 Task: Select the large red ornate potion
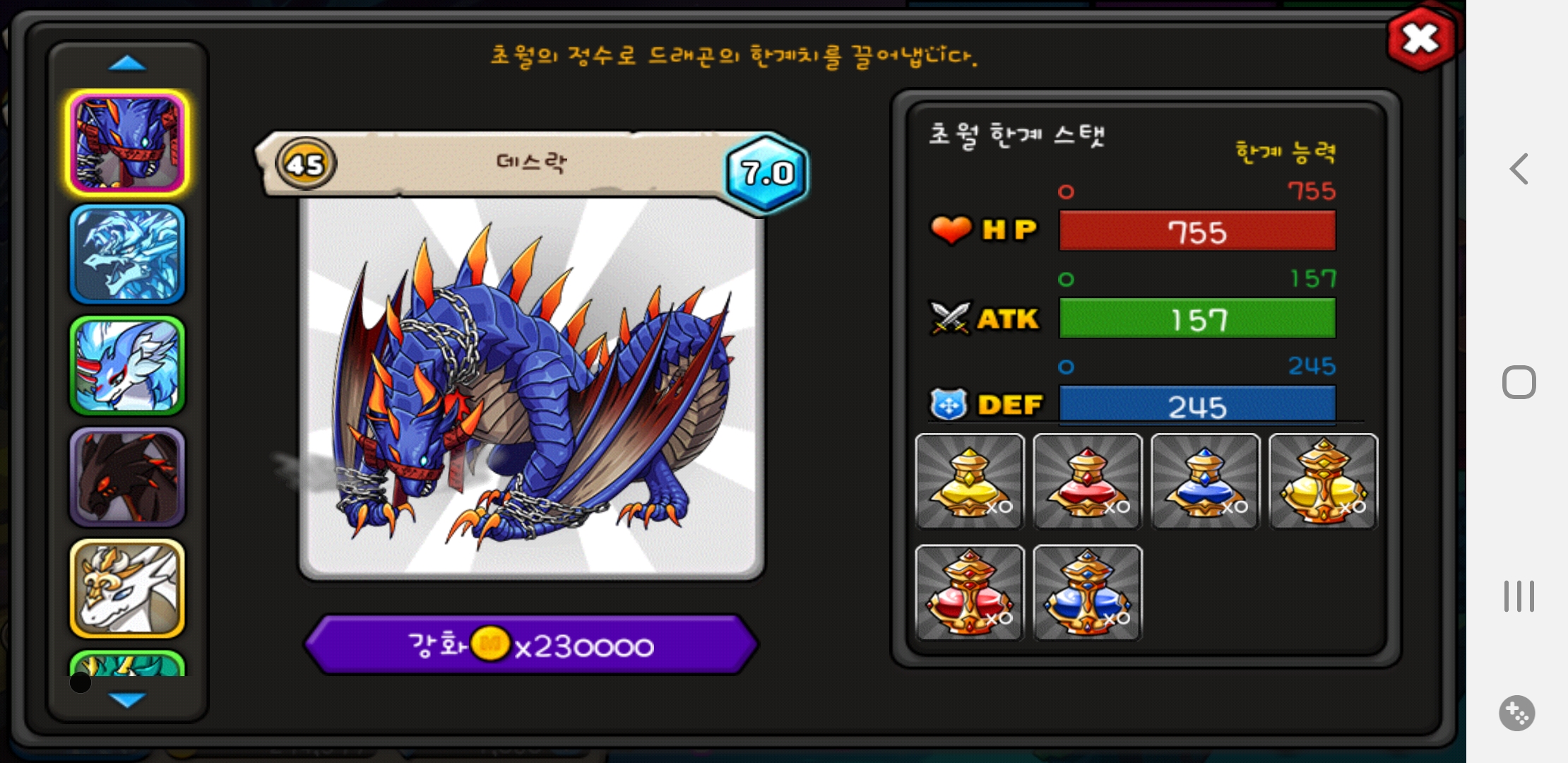click(970, 593)
